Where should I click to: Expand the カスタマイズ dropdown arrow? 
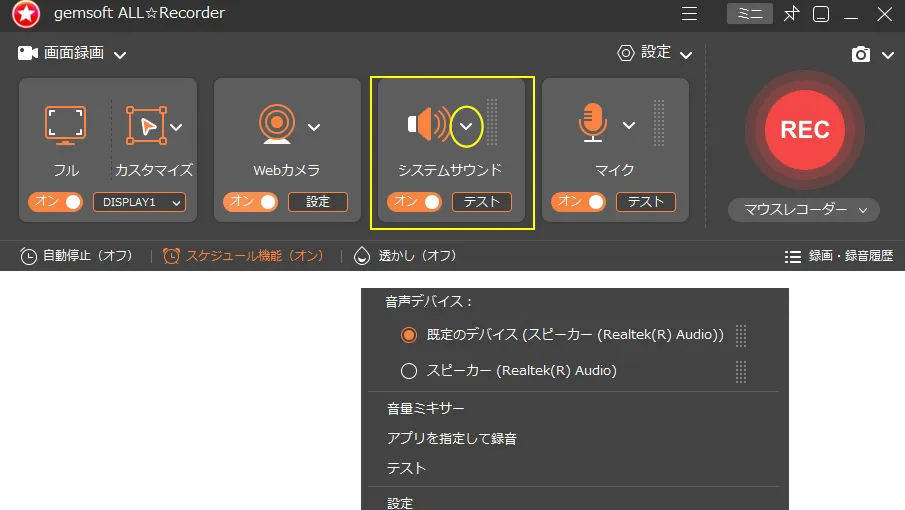click(177, 127)
